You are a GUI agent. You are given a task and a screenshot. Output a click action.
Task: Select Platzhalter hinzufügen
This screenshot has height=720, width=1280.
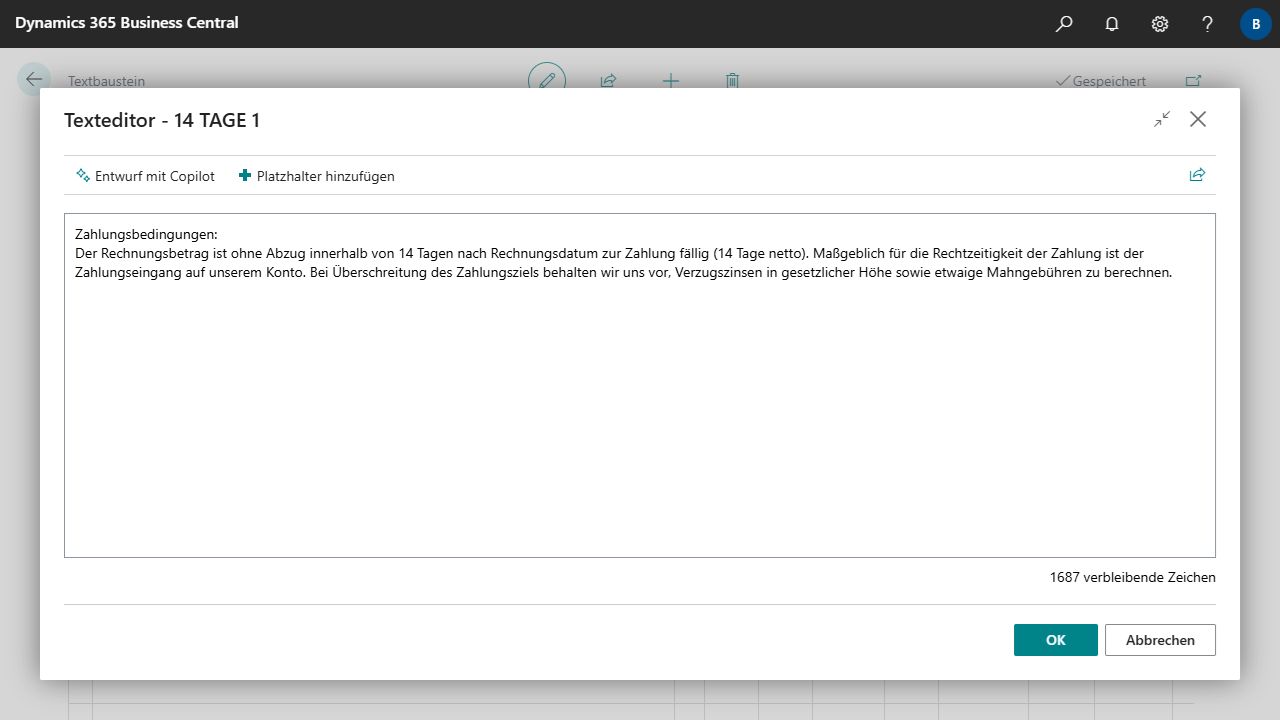(316, 176)
